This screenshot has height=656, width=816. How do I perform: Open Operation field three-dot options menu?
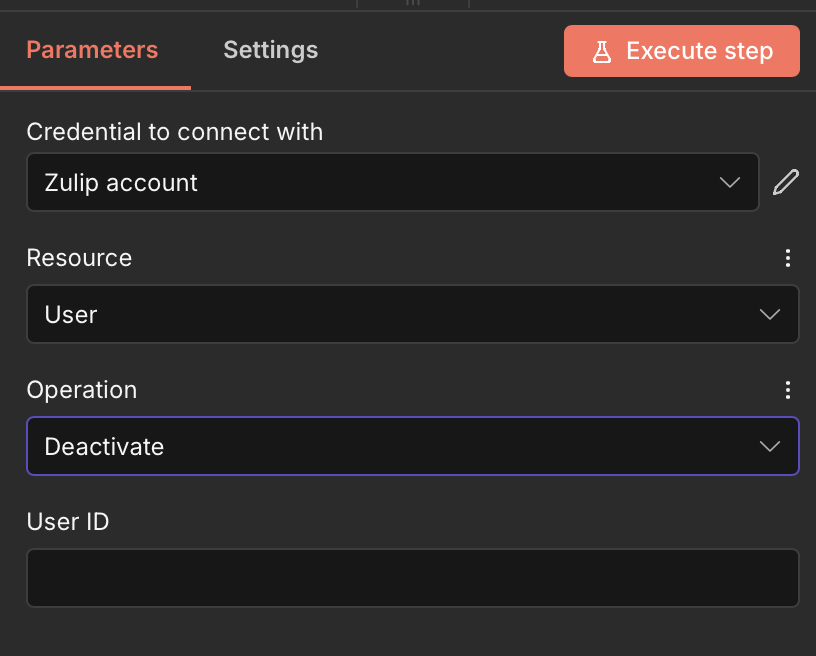787,390
